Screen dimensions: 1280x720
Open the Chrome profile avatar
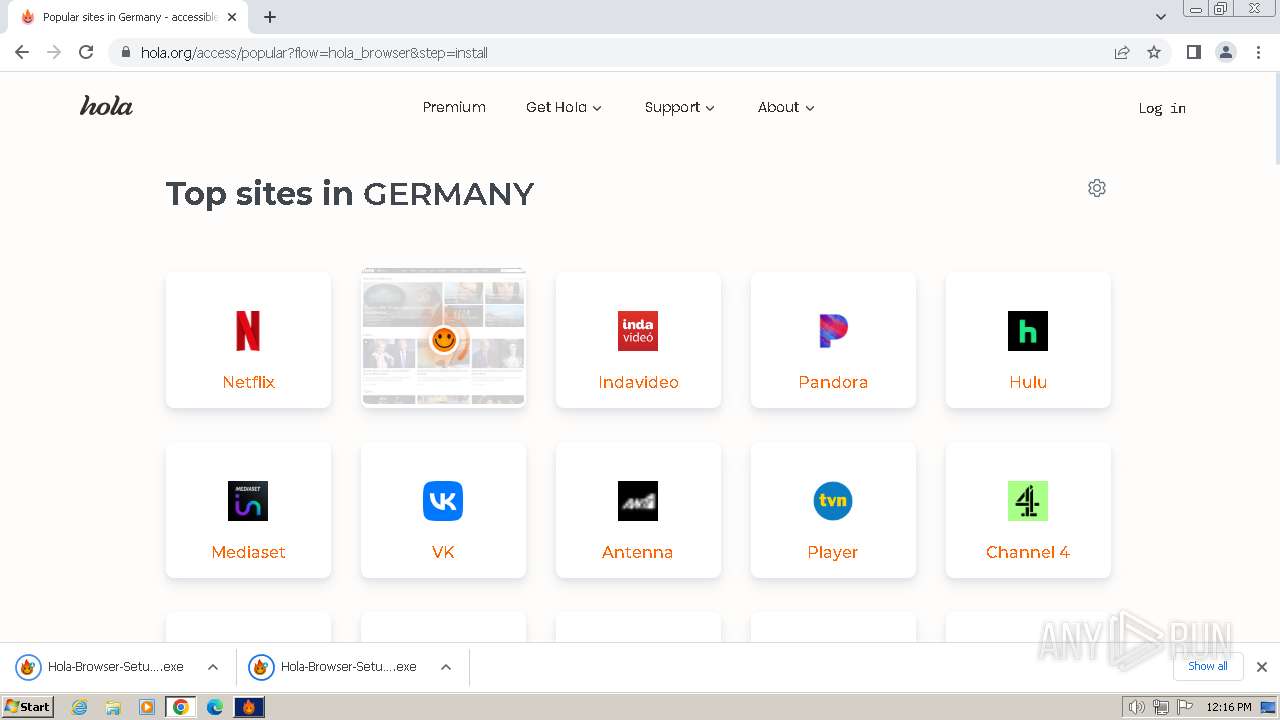[1226, 52]
